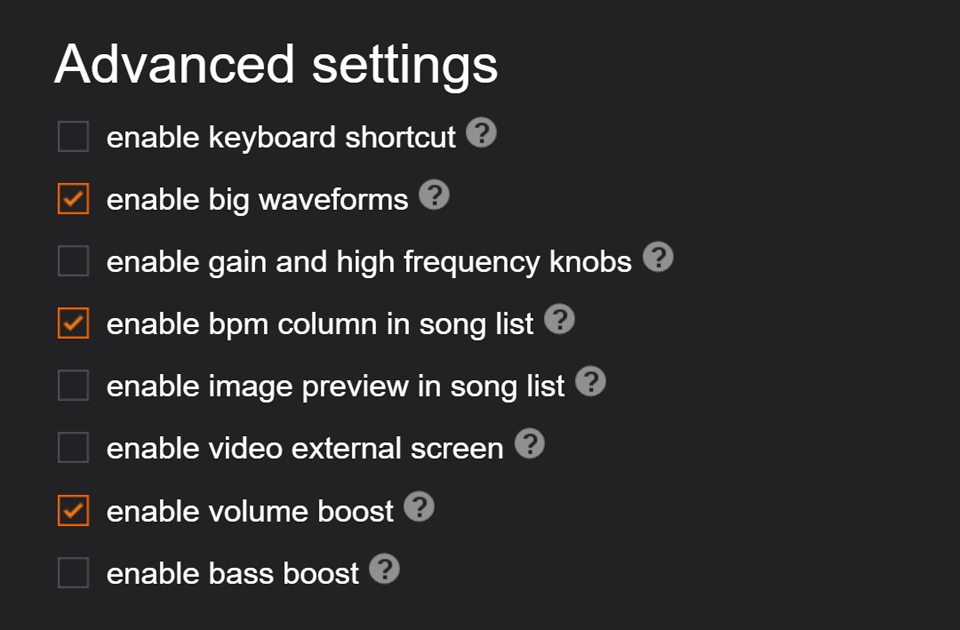Screen dimensions: 960x630
Task: Open help for enable big waveforms
Action: (434, 194)
